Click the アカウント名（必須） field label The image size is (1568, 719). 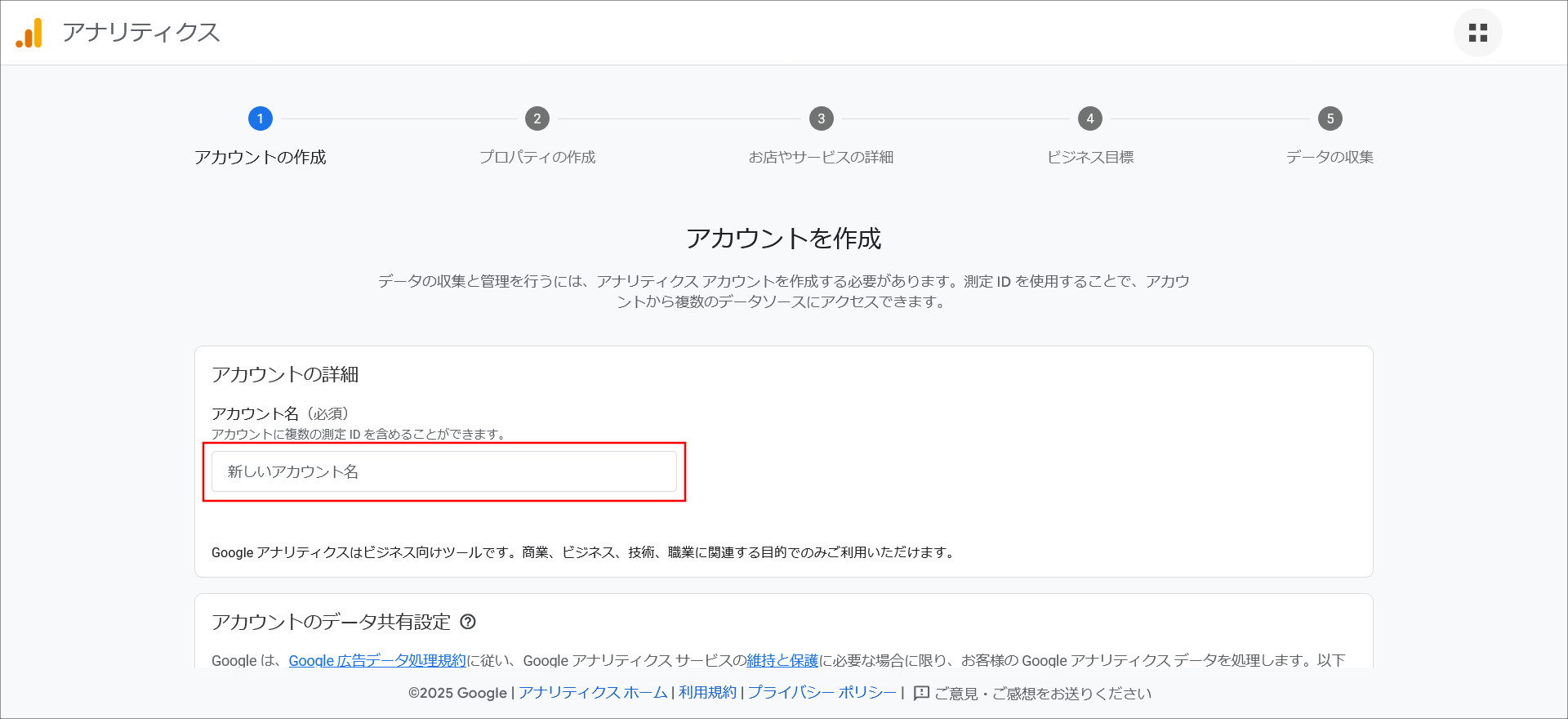(x=283, y=413)
